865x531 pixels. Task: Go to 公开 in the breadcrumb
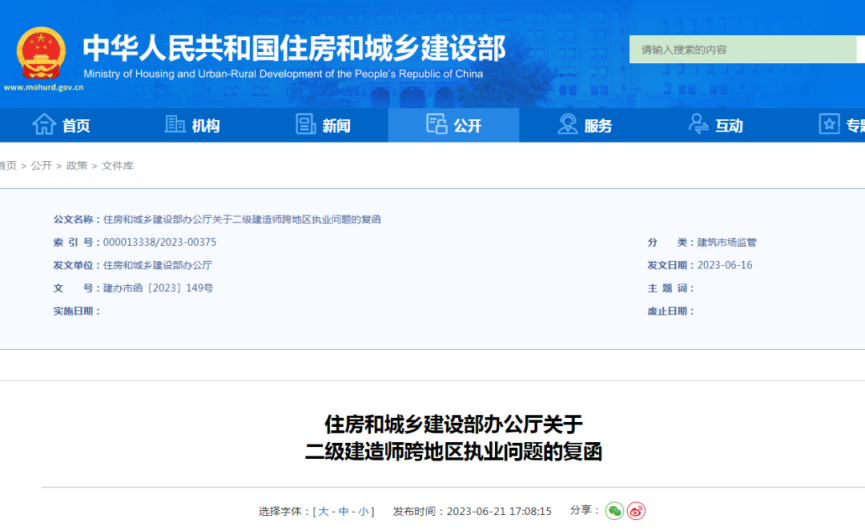pos(41,165)
